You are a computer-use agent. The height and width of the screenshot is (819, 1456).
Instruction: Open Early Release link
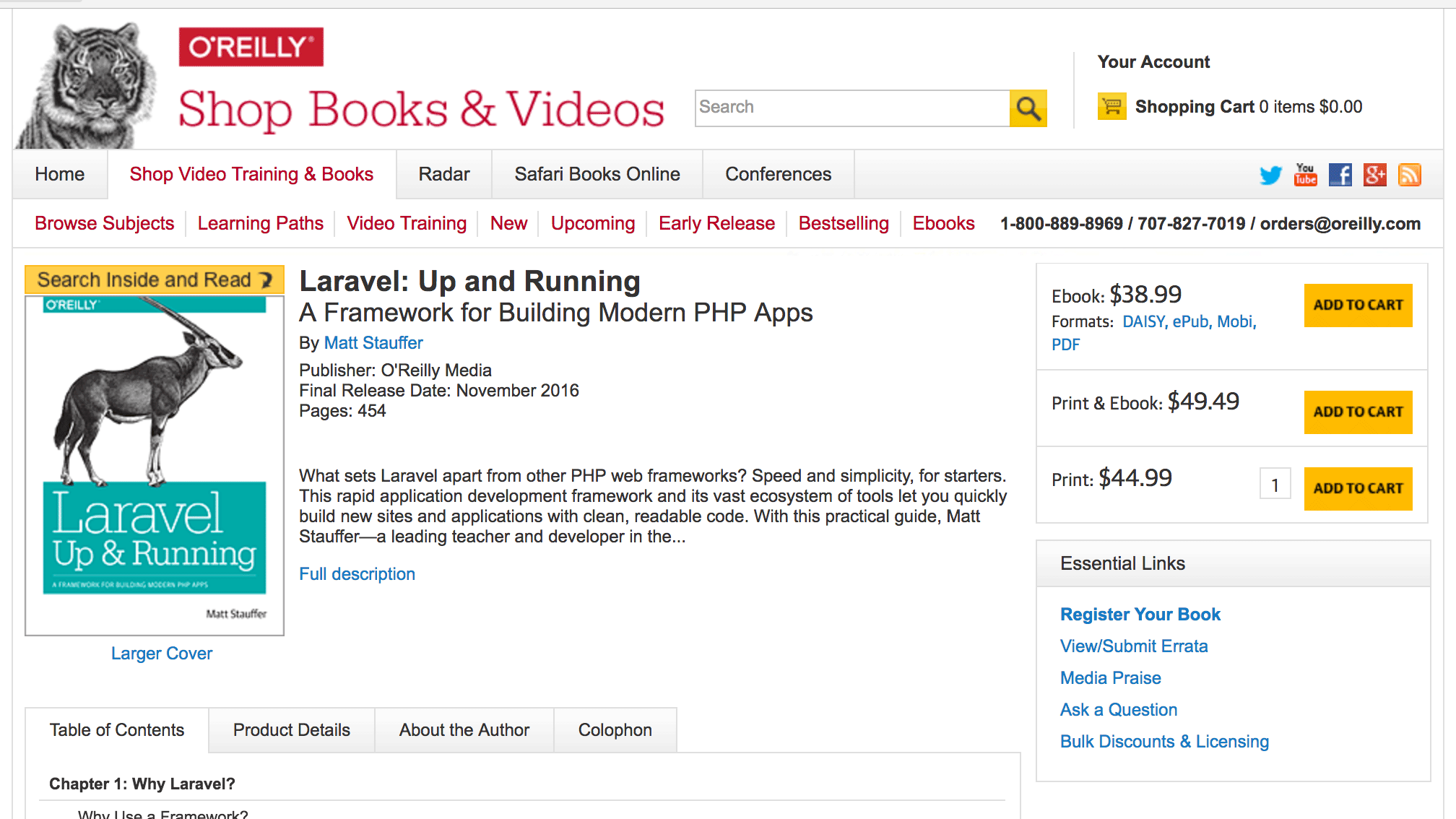click(716, 223)
